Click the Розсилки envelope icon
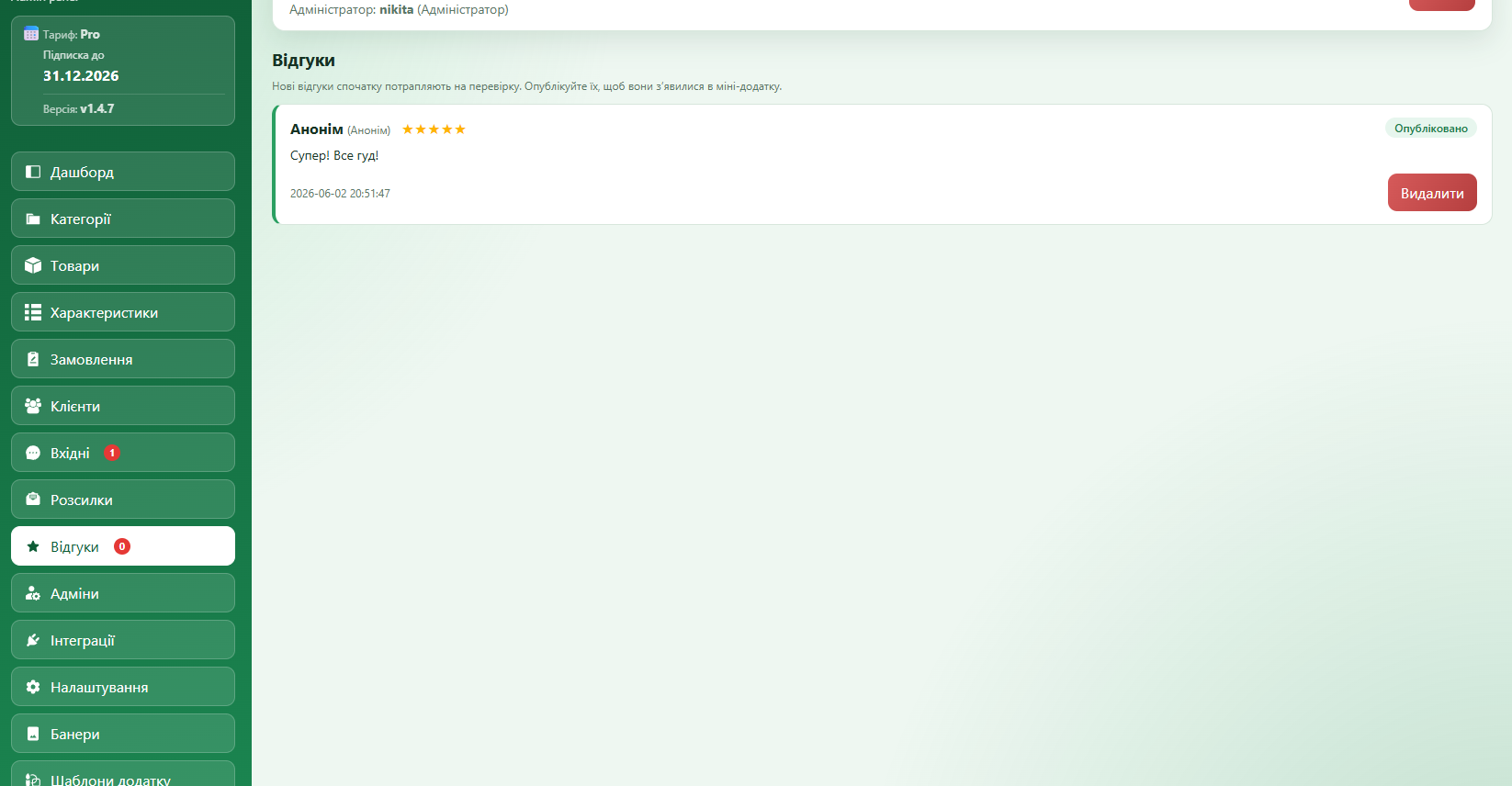This screenshot has height=786, width=1512. click(33, 500)
